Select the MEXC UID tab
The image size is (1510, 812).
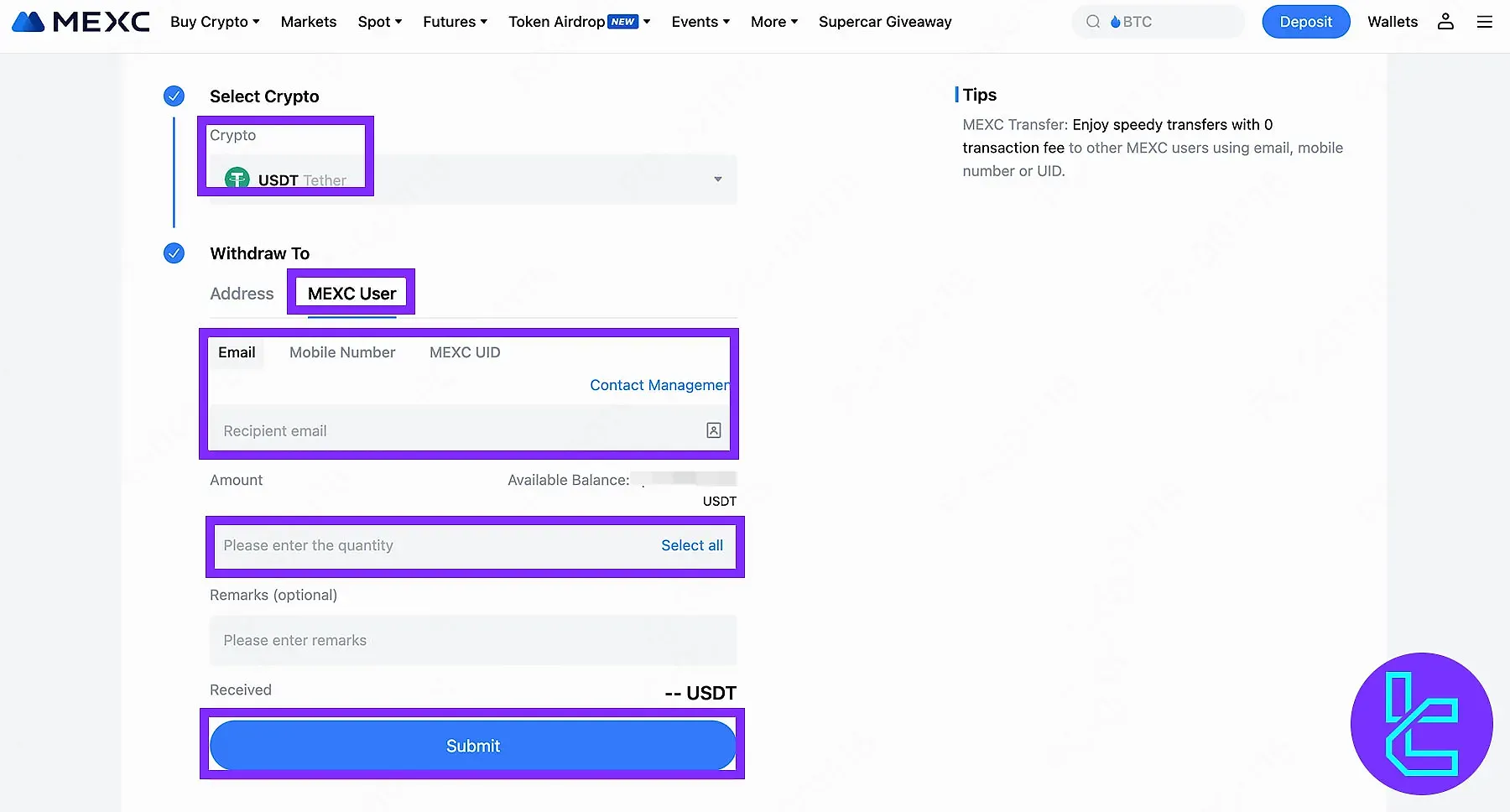point(465,352)
